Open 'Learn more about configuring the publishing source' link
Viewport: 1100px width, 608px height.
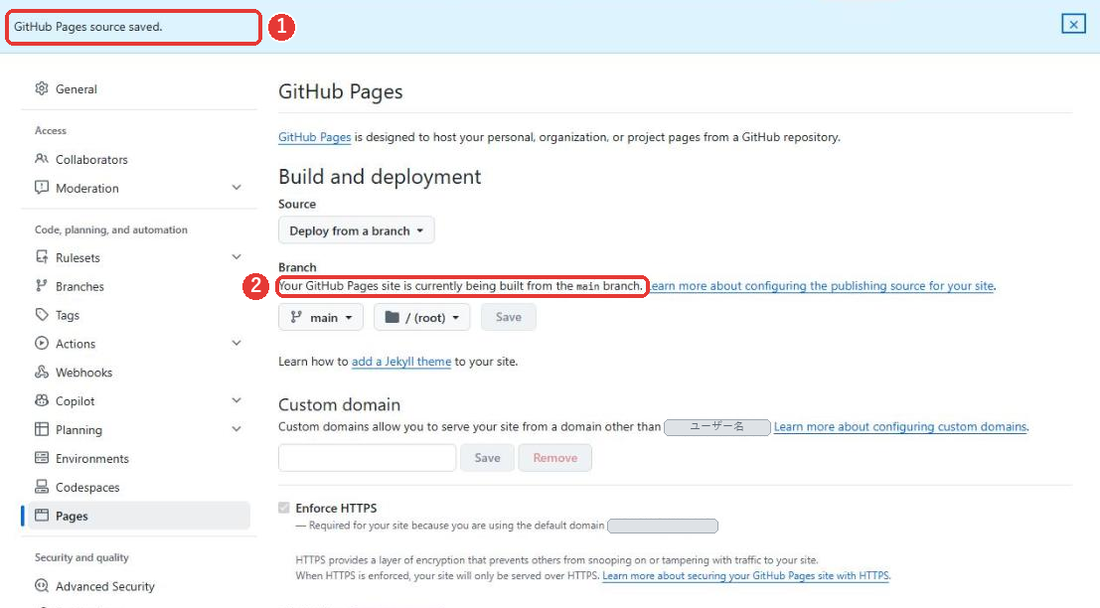click(x=821, y=285)
